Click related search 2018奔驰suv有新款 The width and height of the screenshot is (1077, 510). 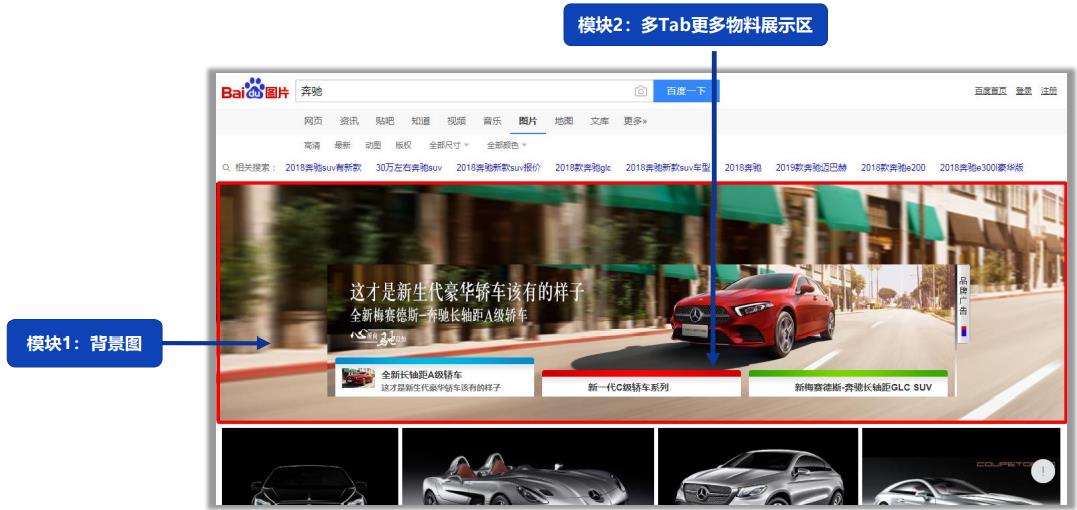coord(323,167)
